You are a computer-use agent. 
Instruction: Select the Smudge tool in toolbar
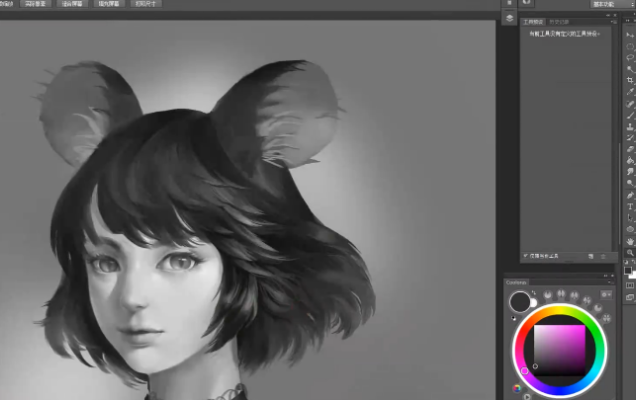[630, 172]
